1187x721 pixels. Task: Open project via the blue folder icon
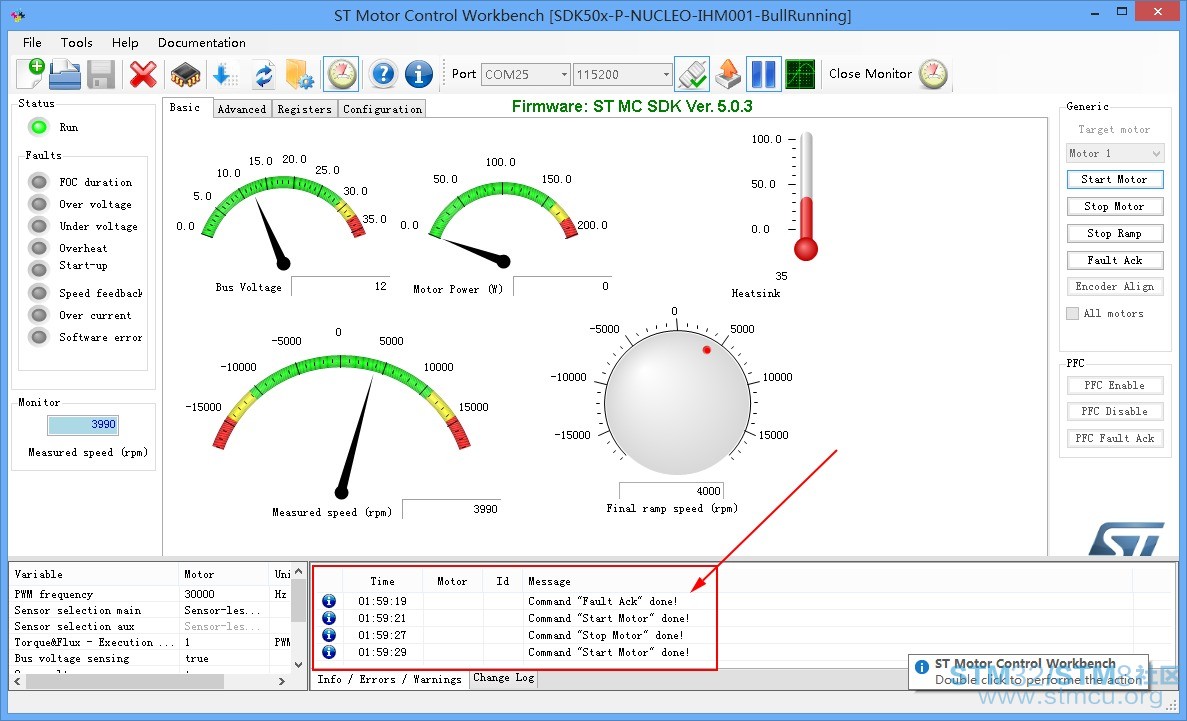click(x=65, y=74)
